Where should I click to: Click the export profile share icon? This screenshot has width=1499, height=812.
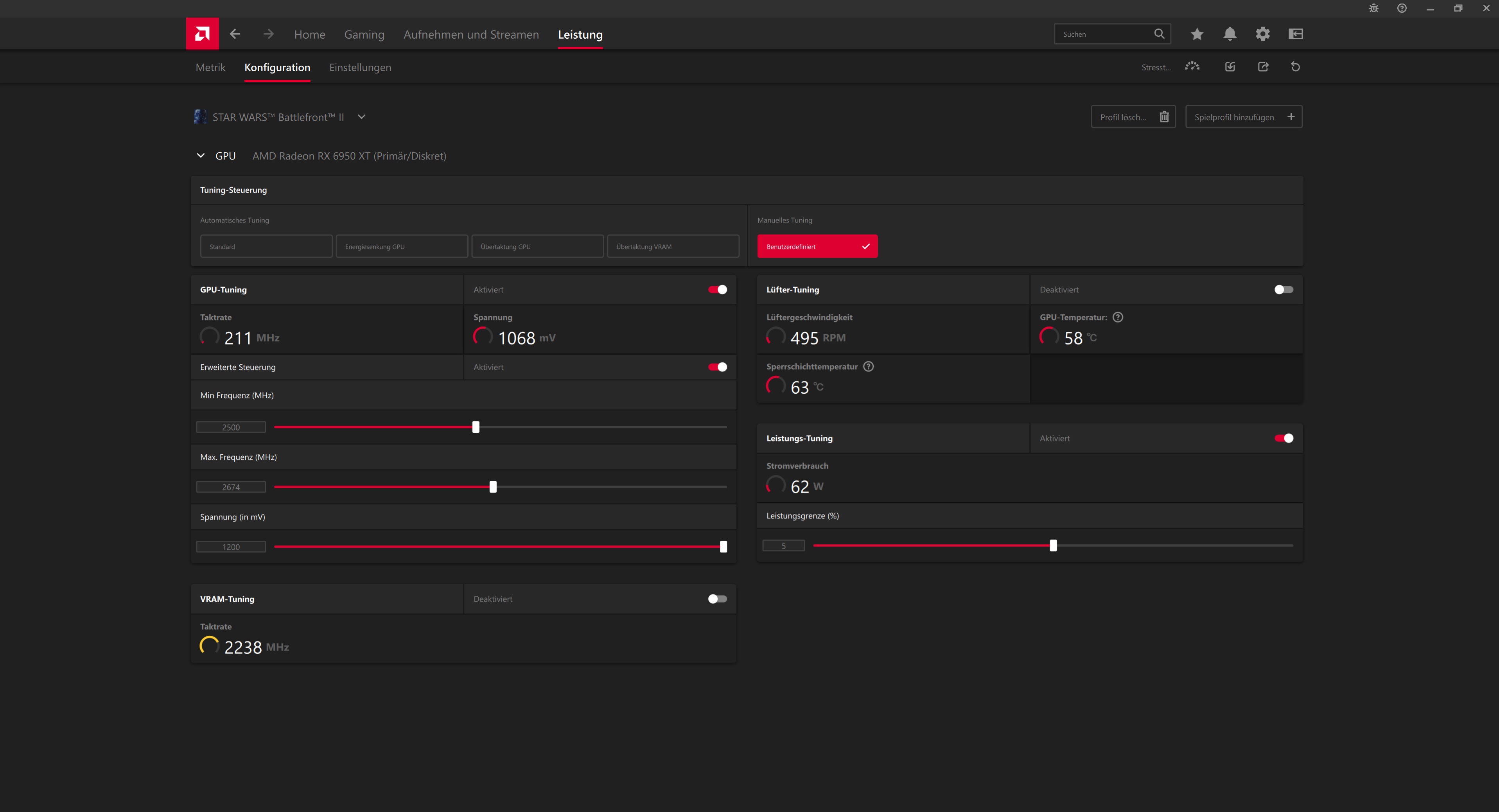(1263, 67)
